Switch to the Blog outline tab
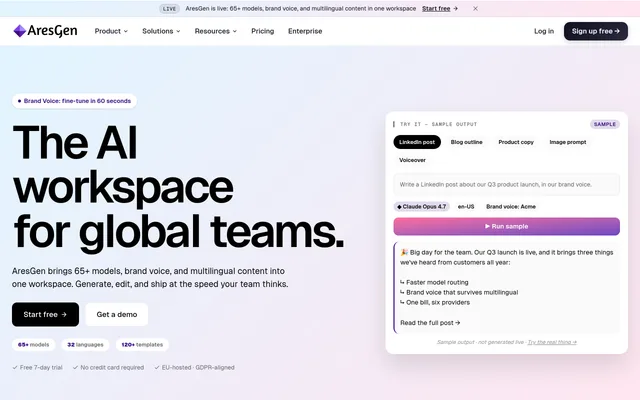Screen dimensions: 640x400 (467, 142)
